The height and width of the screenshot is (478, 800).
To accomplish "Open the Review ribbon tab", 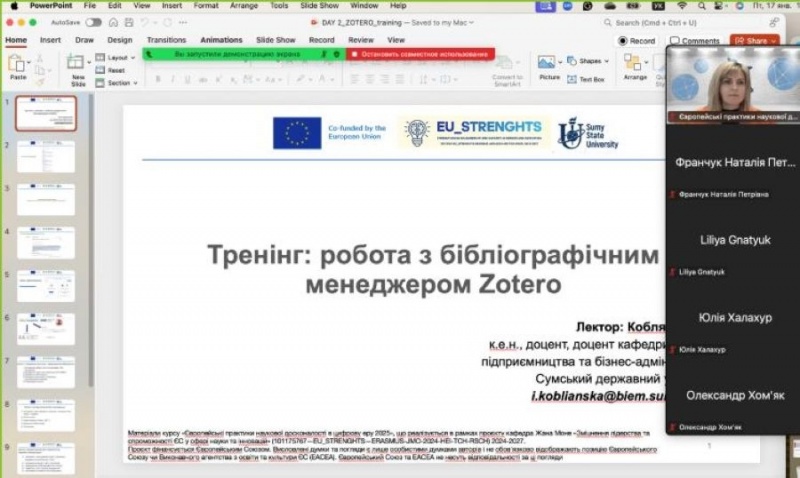I will [x=361, y=40].
